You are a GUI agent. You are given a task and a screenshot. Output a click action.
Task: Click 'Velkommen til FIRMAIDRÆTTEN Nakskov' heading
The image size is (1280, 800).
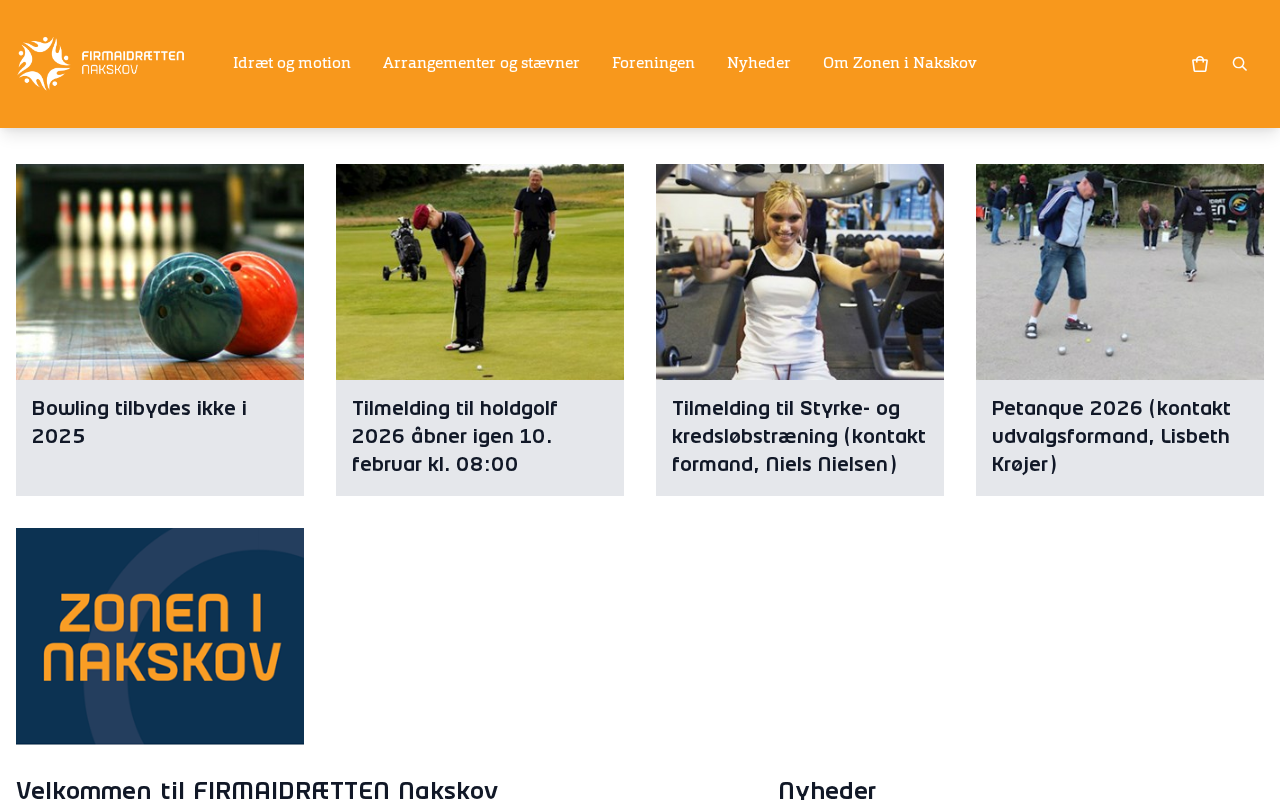257,790
